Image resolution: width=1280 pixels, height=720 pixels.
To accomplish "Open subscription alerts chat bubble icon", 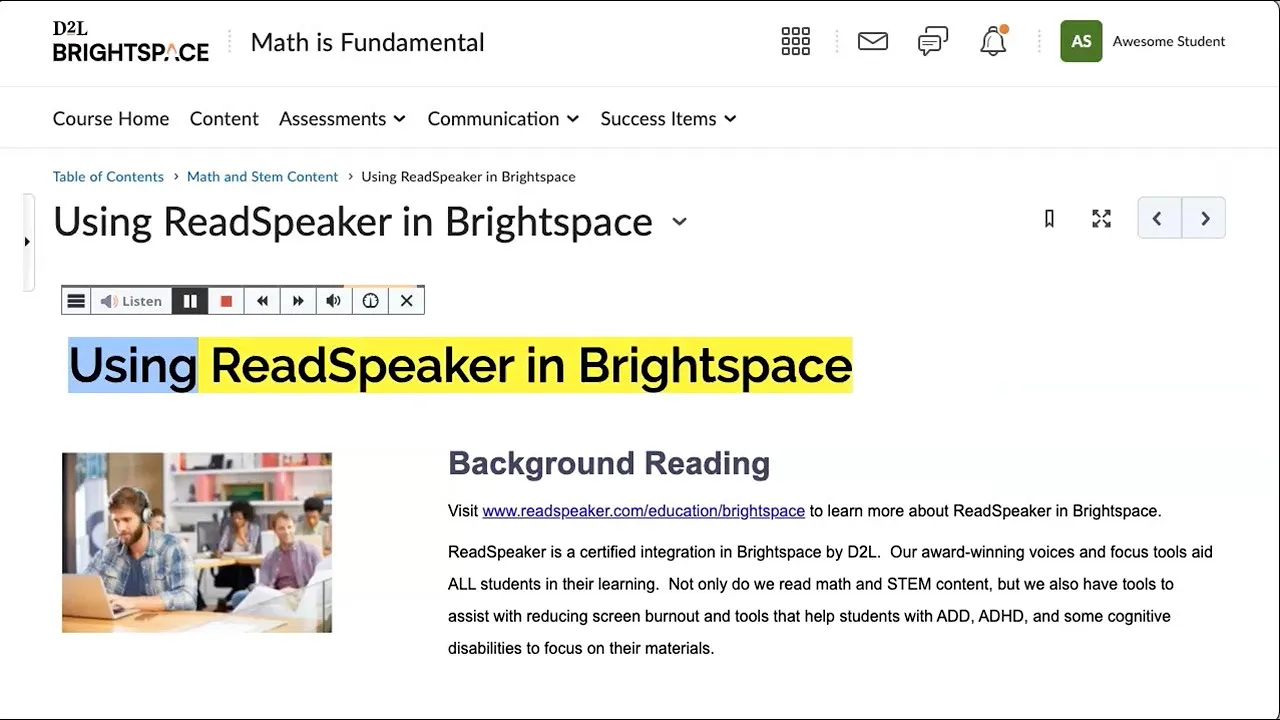I will (x=933, y=41).
